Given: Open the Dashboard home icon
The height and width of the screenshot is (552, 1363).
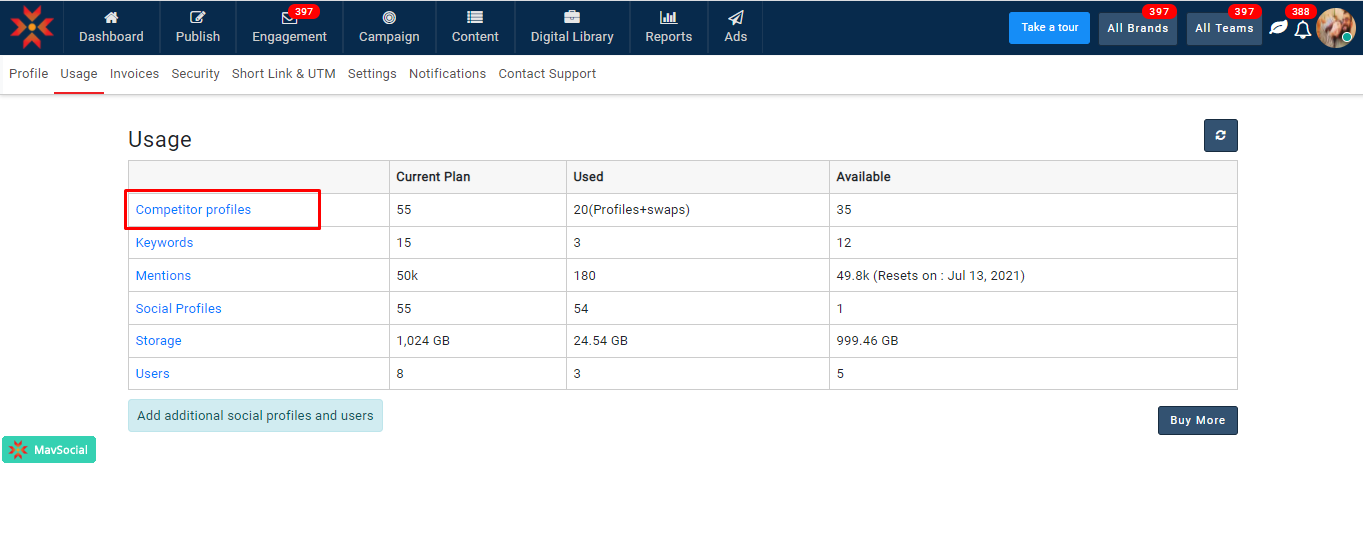Looking at the screenshot, I should (111, 18).
